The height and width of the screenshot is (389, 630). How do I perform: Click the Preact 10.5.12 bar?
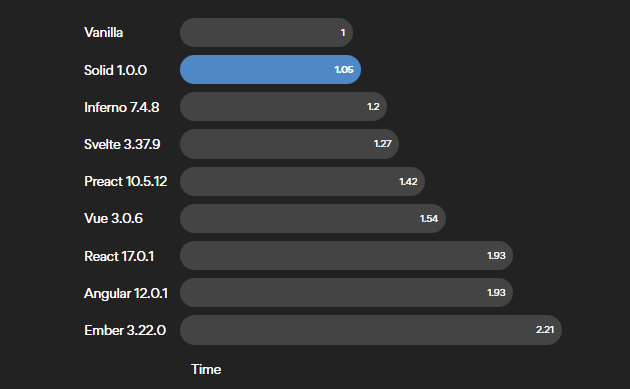[303, 182]
